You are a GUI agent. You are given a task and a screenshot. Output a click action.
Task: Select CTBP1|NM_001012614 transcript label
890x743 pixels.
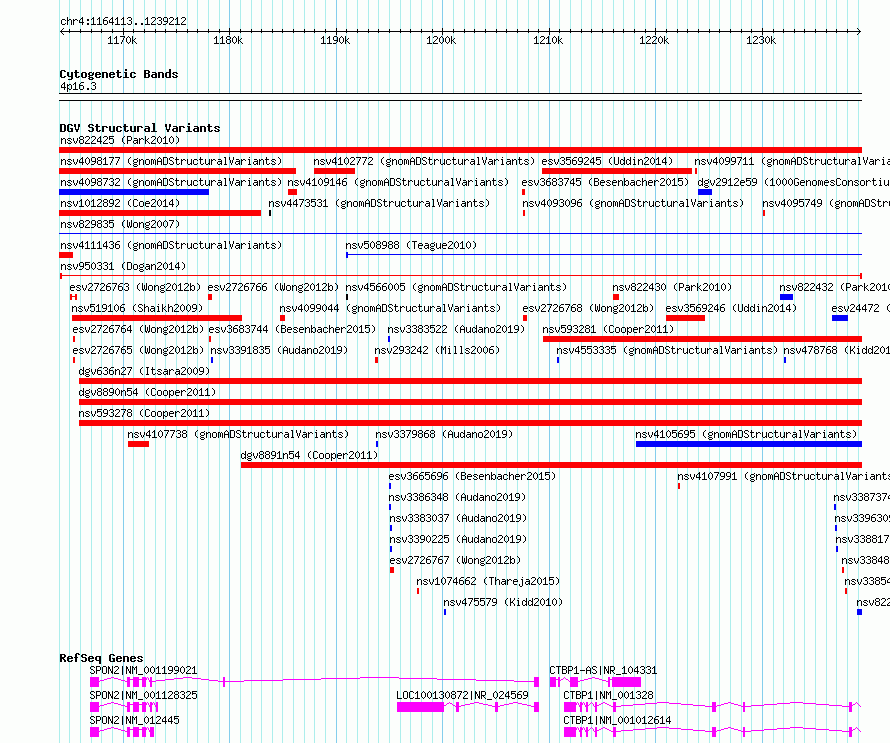click(x=617, y=720)
